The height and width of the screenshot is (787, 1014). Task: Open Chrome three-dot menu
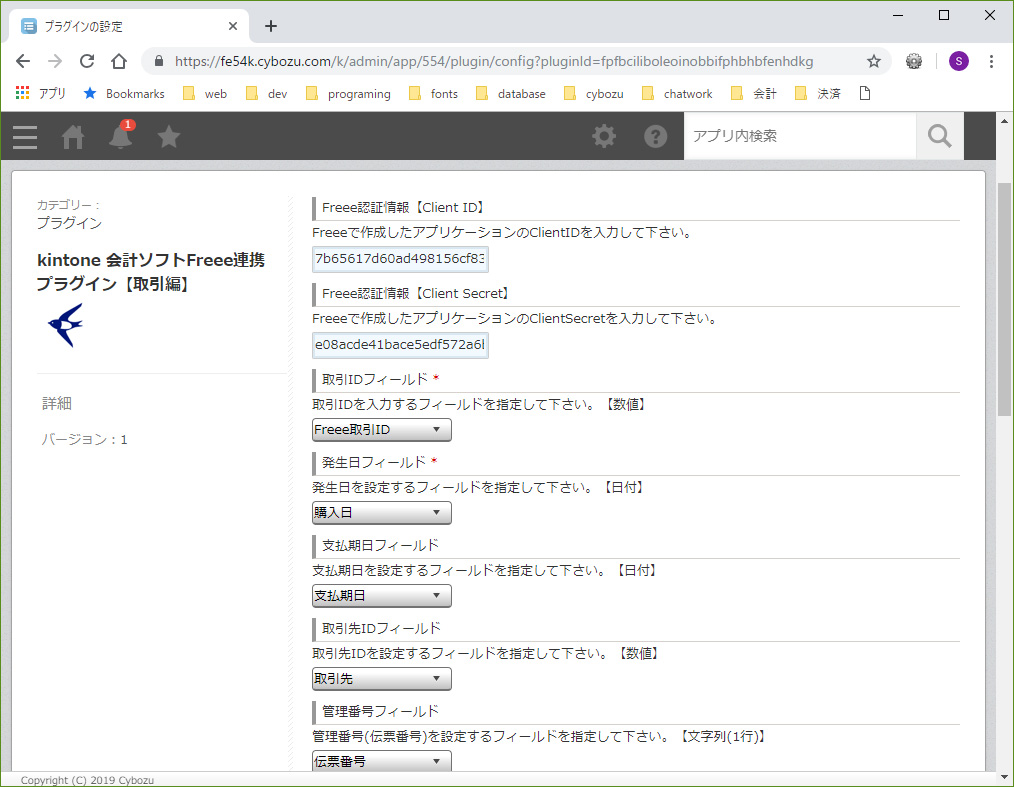pyautogui.click(x=991, y=61)
